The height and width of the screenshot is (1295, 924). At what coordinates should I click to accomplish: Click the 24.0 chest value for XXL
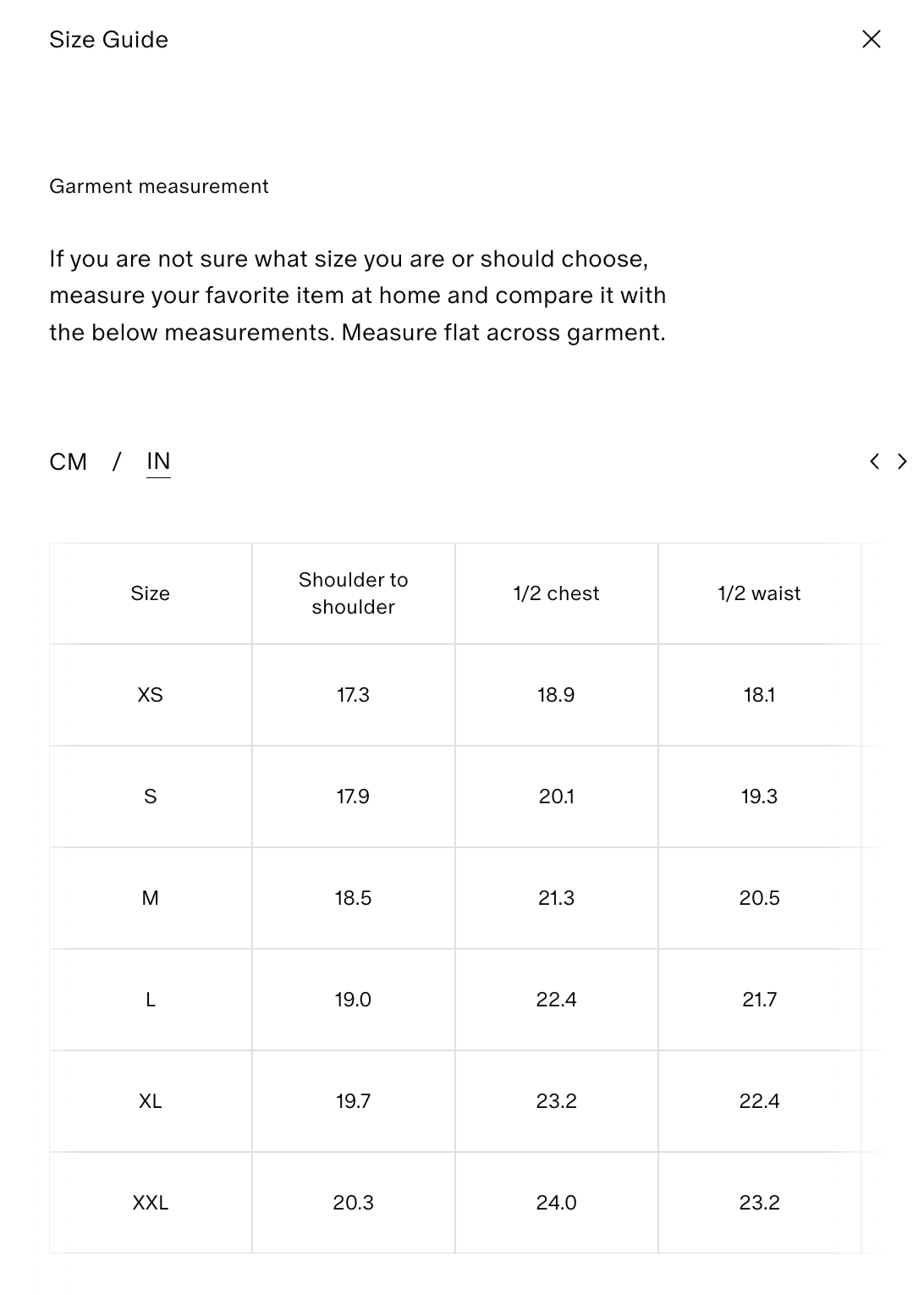point(556,1203)
